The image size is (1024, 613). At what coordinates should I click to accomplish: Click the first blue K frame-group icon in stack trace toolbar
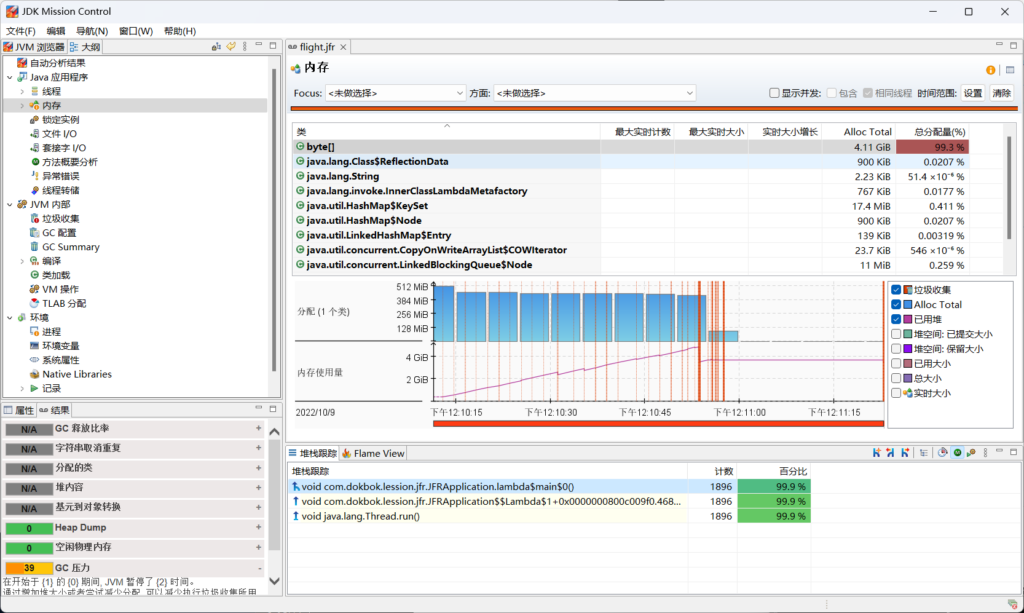[876, 452]
